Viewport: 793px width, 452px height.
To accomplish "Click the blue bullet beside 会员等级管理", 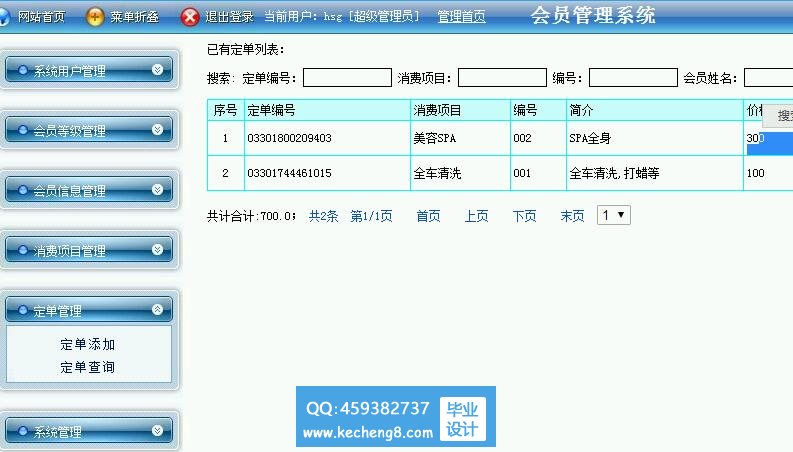I will click(23, 130).
